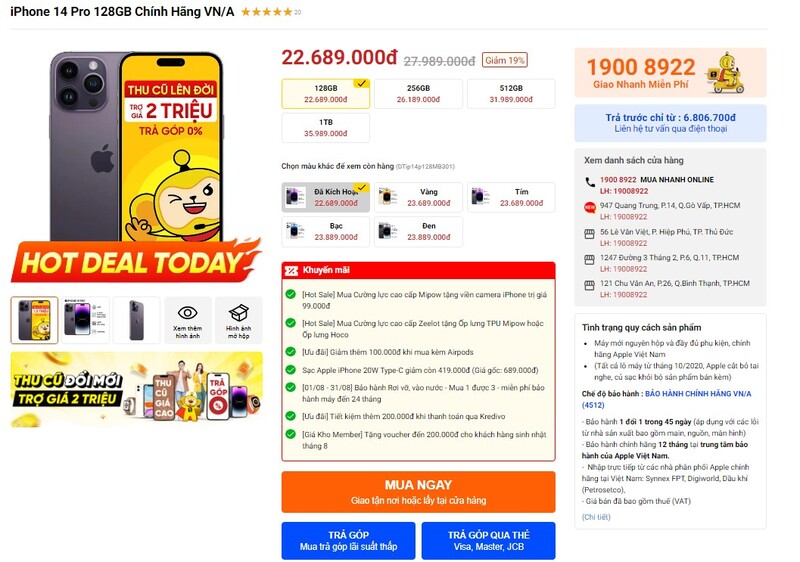Click the TRẢ GÓP installment button
Screen dimensions: 800x562
[x=348, y=541]
